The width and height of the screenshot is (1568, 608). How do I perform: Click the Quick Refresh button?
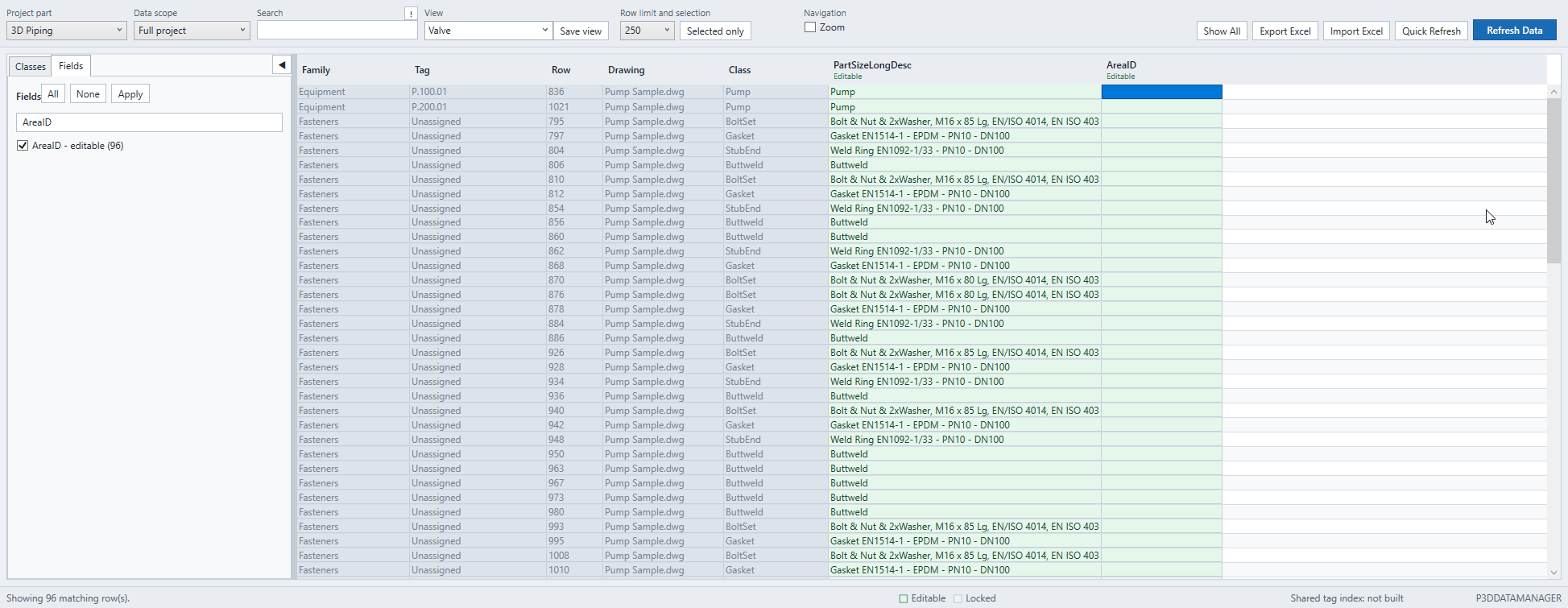1431,31
